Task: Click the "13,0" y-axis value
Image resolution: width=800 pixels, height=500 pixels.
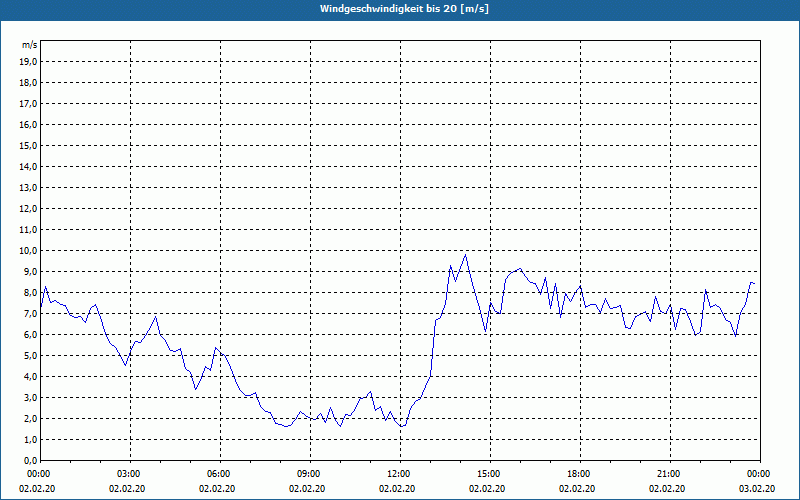Action: click(29, 187)
